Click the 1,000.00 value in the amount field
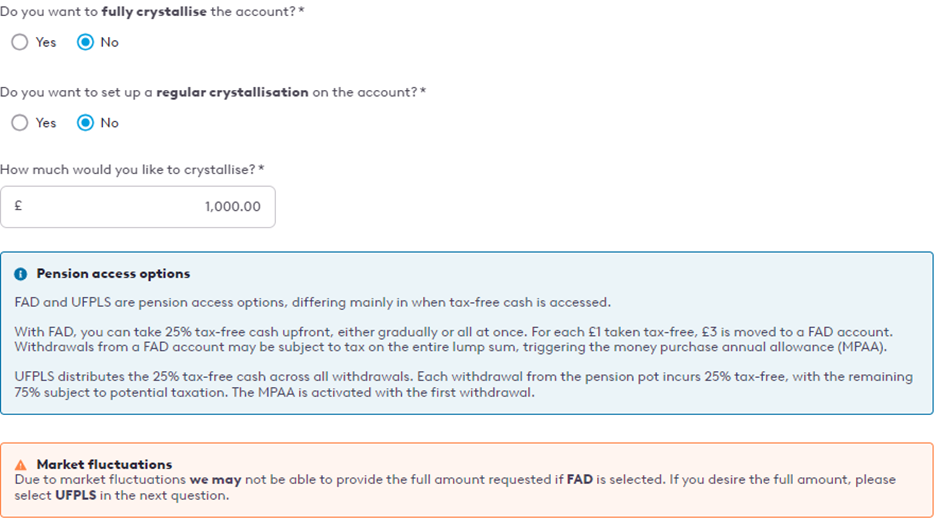 pyautogui.click(x=233, y=207)
